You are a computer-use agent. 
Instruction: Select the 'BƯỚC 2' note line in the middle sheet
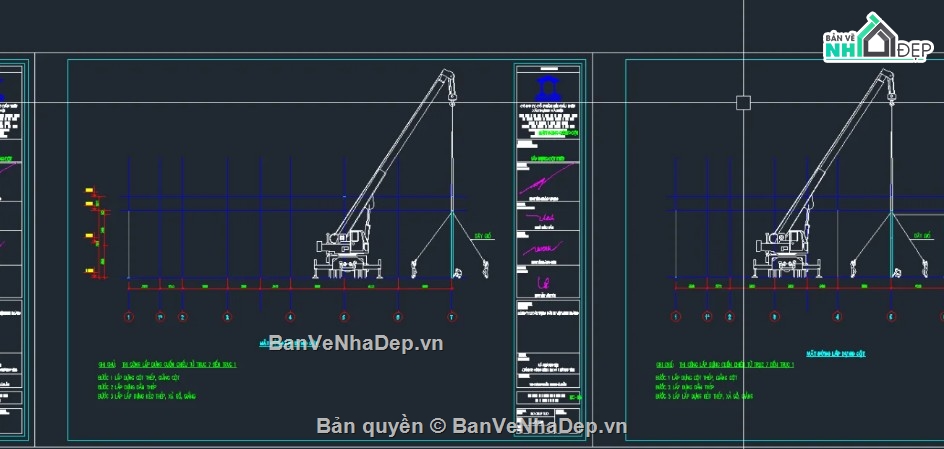pos(126,387)
